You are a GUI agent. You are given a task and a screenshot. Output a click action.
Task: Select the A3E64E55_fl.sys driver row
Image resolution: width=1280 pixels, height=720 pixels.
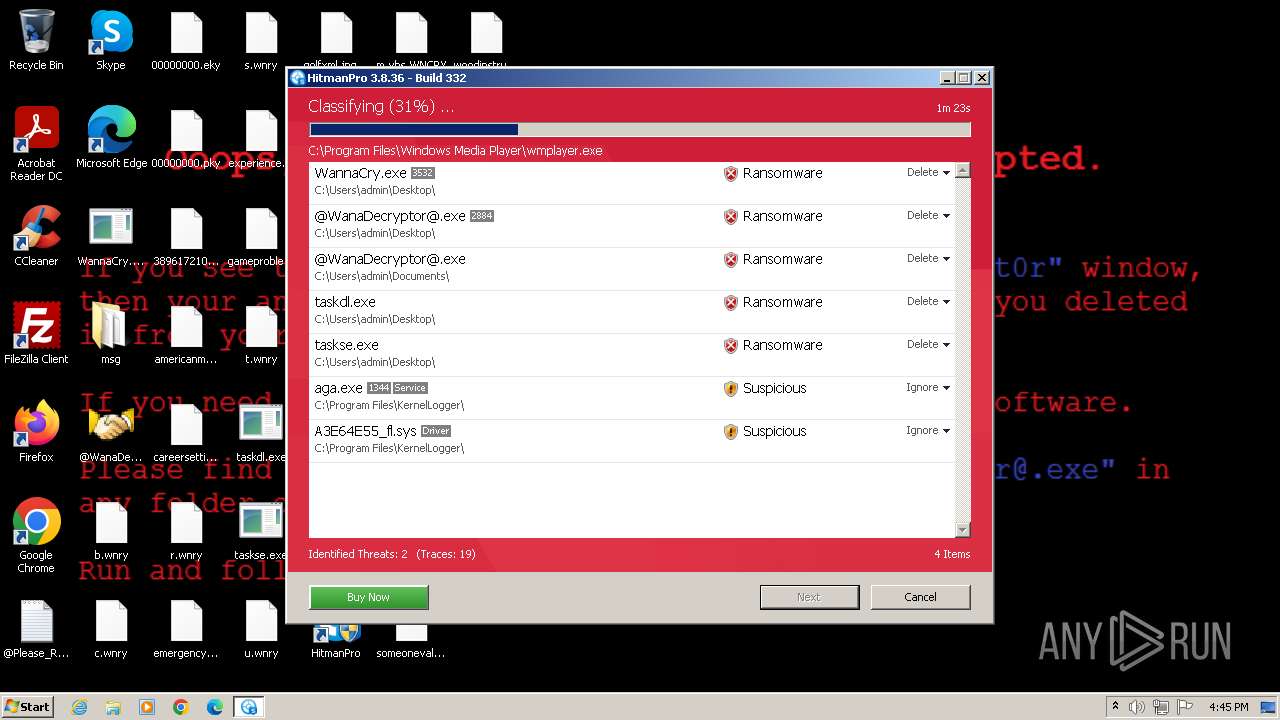click(632, 441)
